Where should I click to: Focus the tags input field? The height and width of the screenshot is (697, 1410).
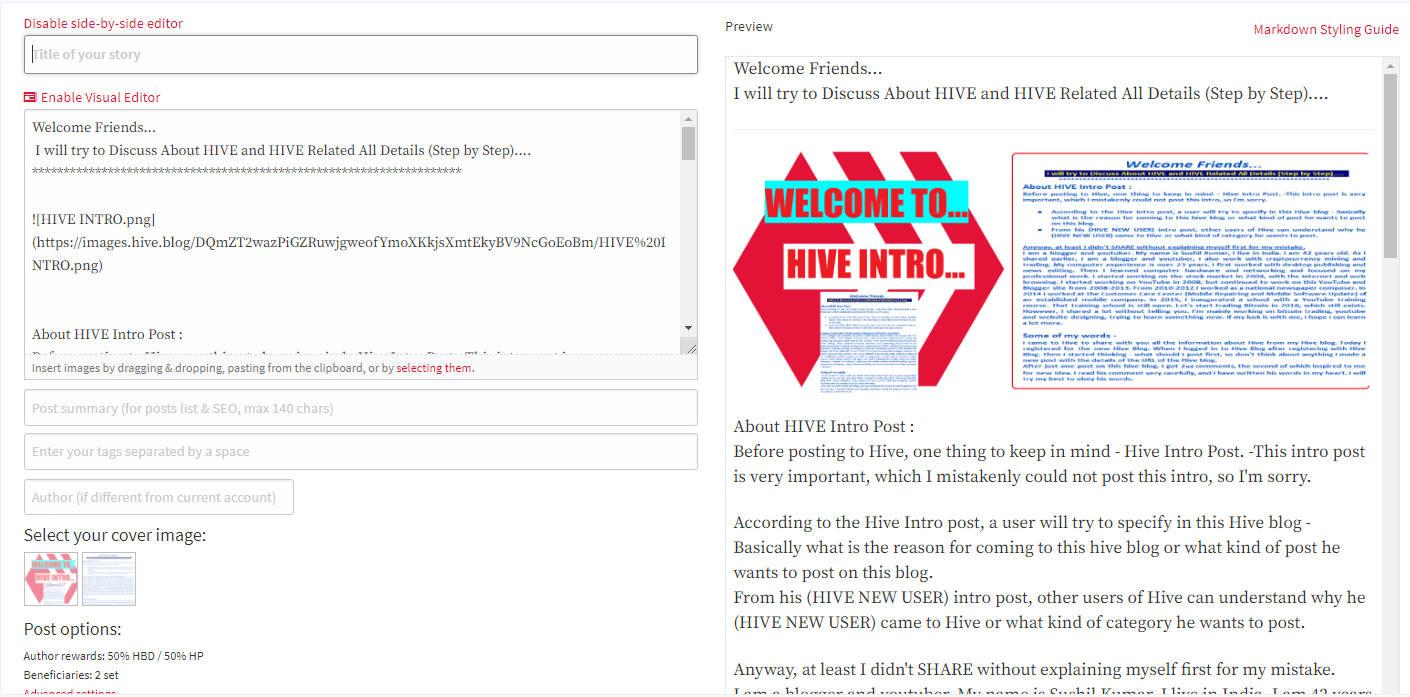(361, 451)
